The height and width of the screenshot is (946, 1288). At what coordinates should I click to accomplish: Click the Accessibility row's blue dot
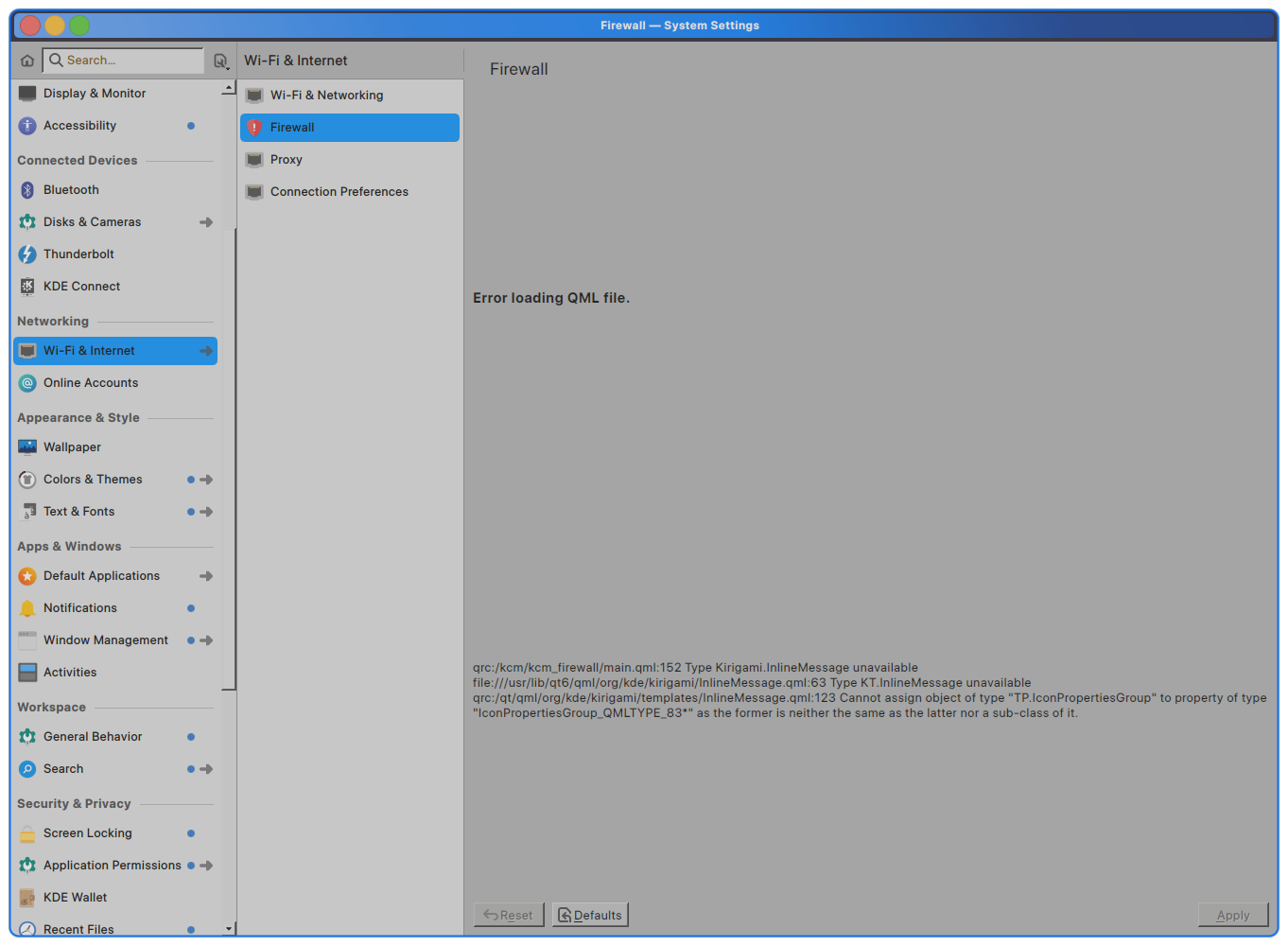(191, 126)
